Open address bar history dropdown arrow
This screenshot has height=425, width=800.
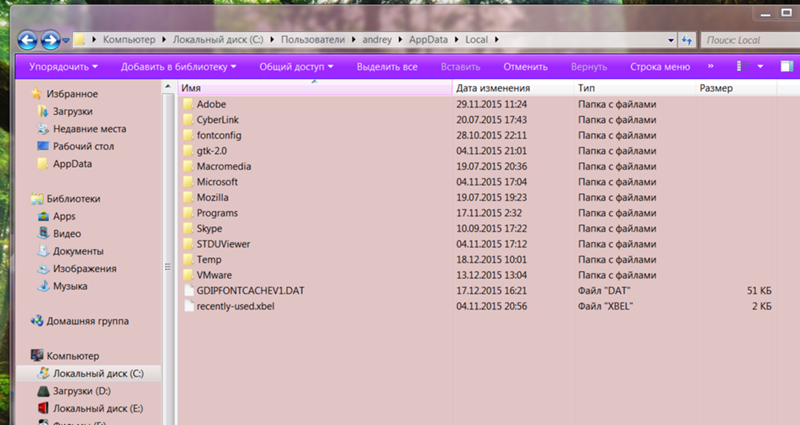[x=671, y=40]
